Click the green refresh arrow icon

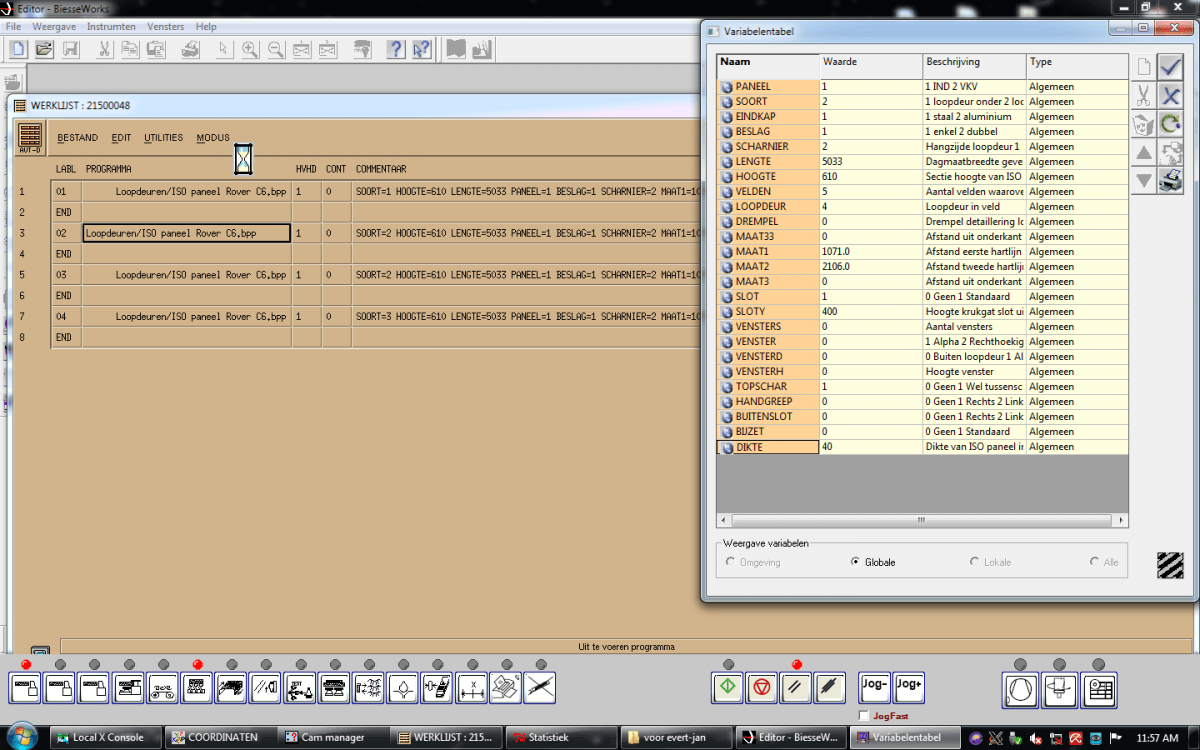pyautogui.click(x=1171, y=125)
